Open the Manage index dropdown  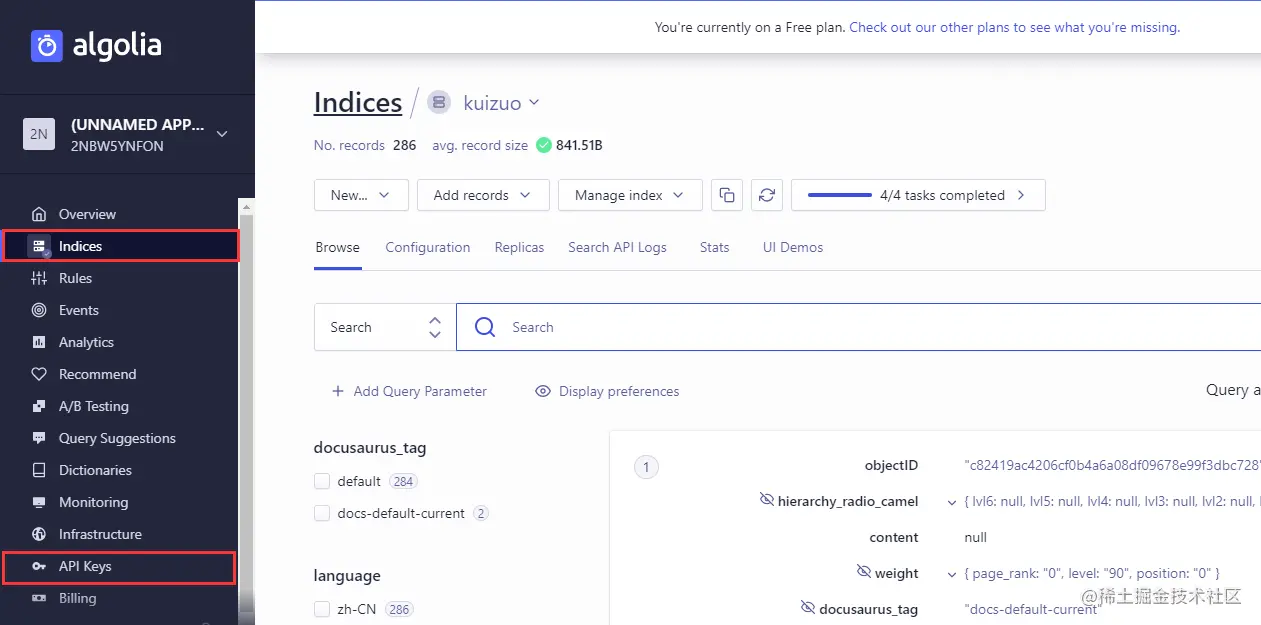click(630, 195)
